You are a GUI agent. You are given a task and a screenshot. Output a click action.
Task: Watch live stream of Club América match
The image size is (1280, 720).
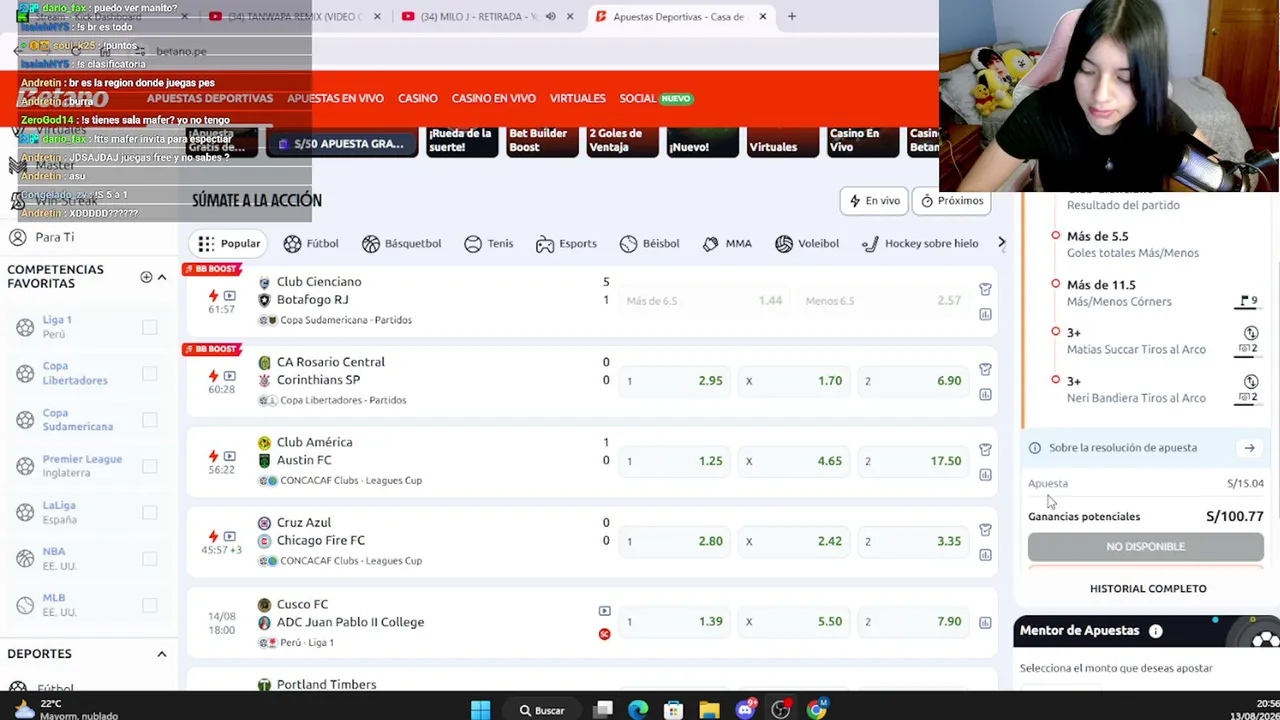click(x=230, y=456)
